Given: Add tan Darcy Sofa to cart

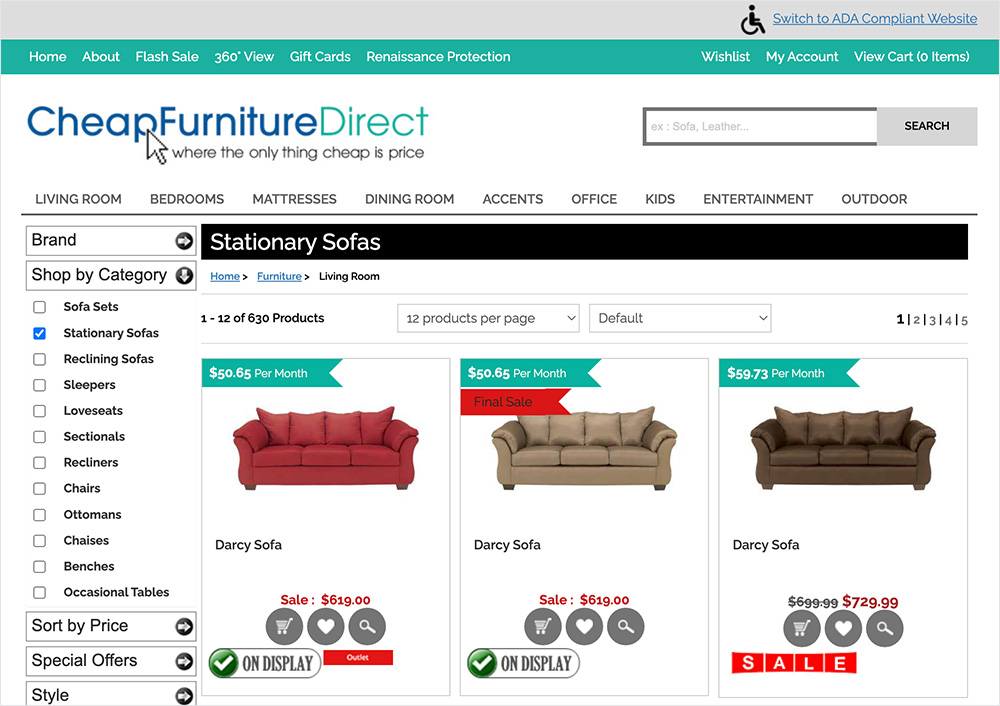Looking at the screenshot, I should pos(543,627).
